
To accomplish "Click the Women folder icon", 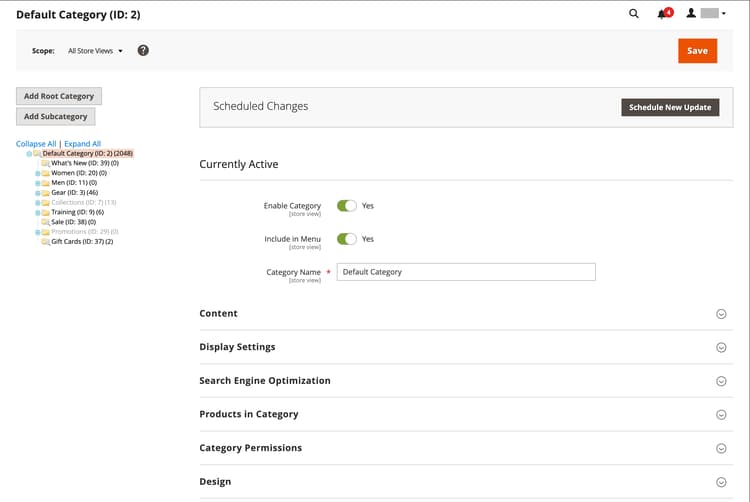I will click(x=45, y=173).
